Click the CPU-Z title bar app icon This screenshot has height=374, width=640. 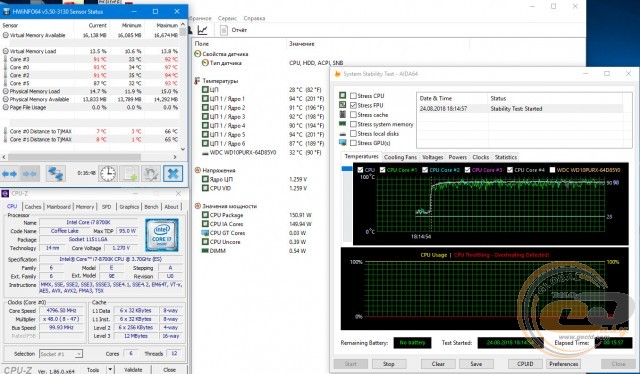(x=5, y=194)
